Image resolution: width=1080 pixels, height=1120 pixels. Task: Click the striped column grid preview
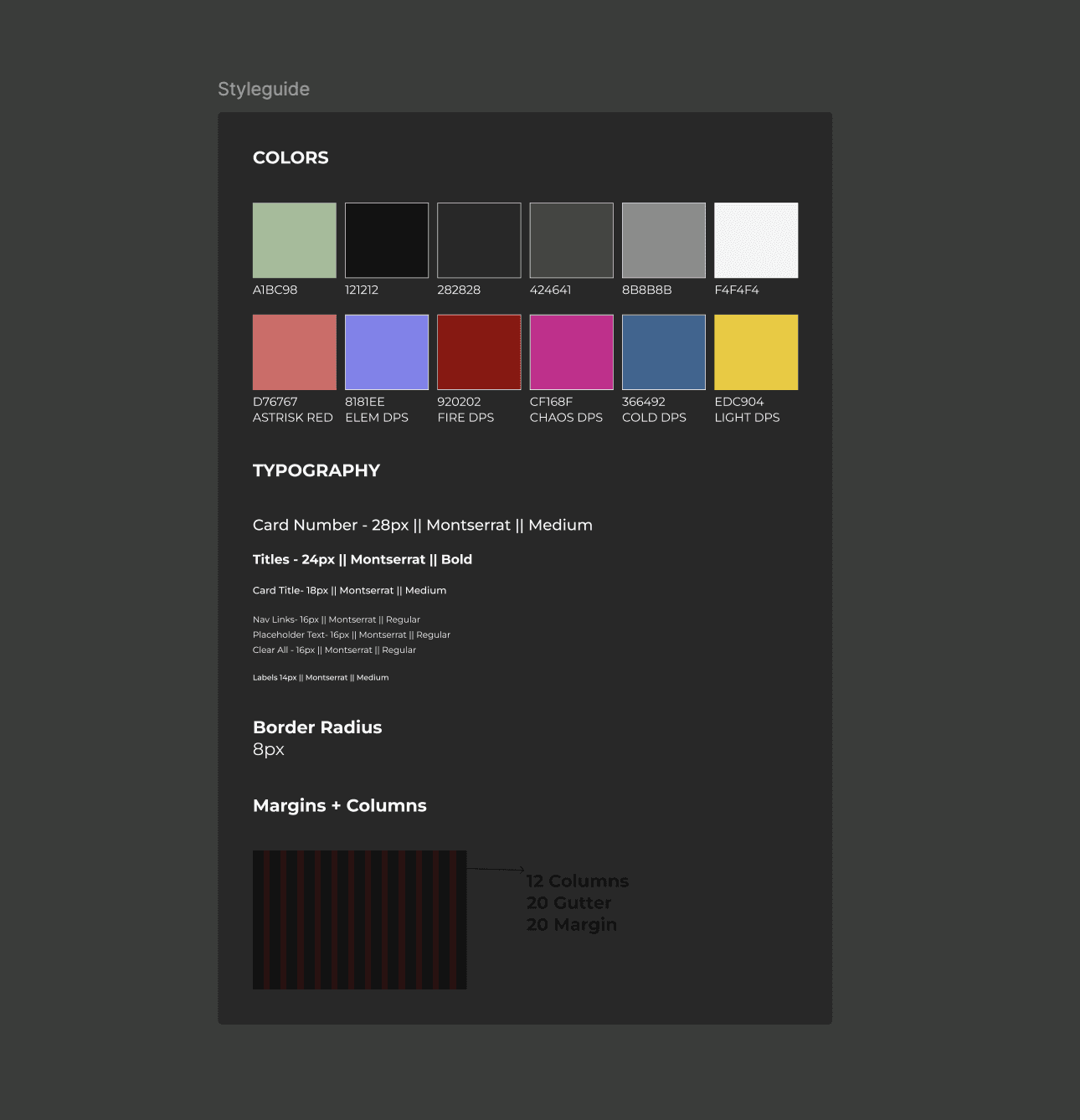coord(360,920)
